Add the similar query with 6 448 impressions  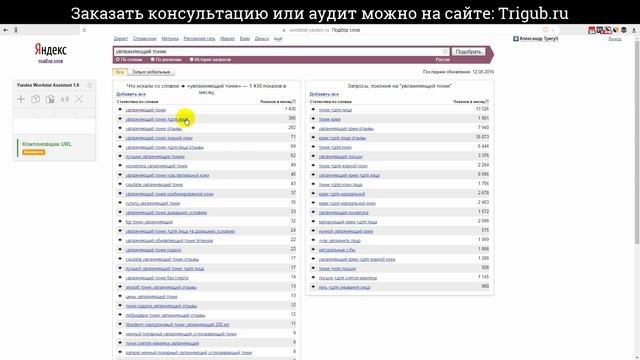313,147
